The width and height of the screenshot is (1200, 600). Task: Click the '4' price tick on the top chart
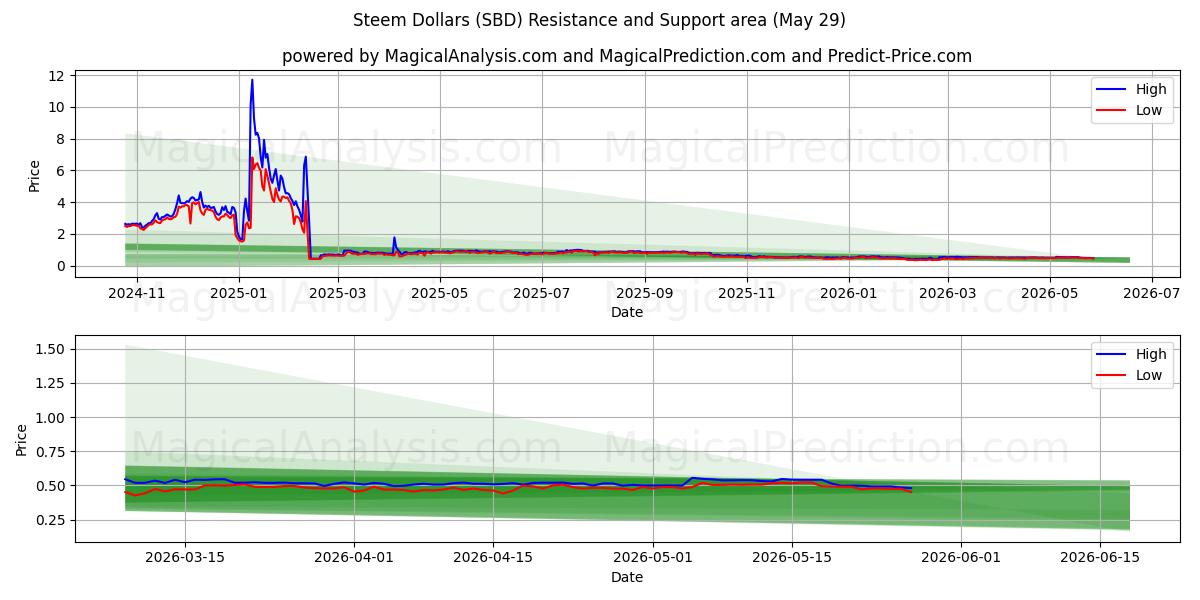(x=61, y=202)
